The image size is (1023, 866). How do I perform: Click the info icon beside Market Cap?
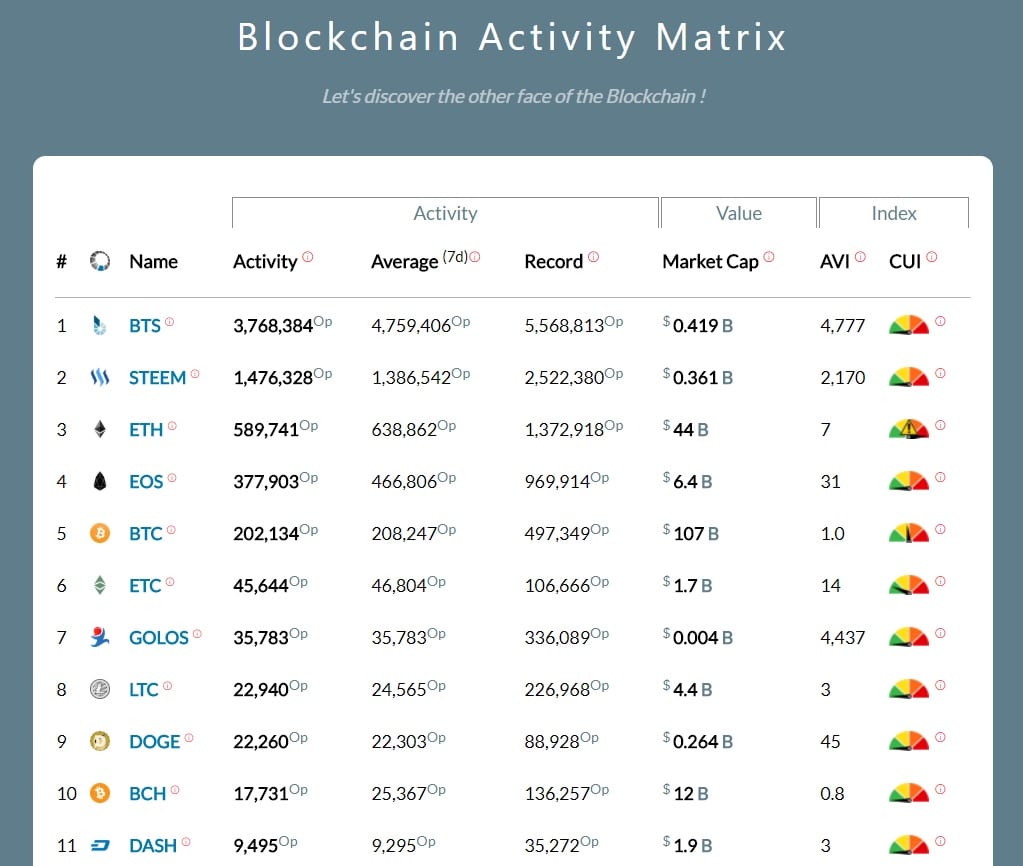[x=768, y=257]
